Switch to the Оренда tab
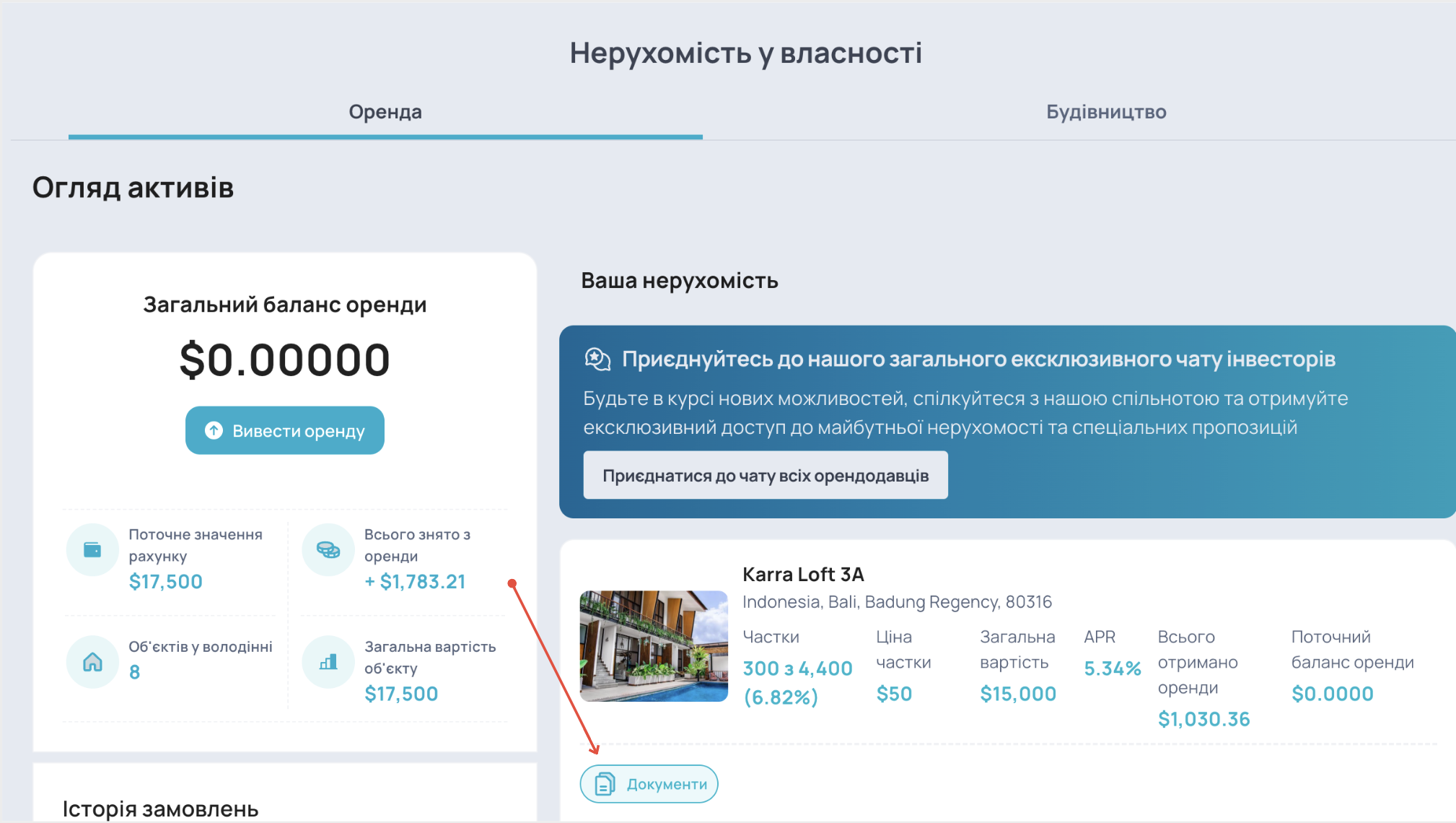 [x=385, y=113]
